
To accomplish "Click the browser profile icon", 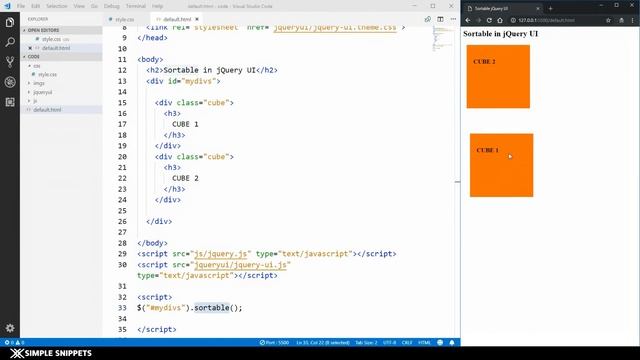I will click(x=621, y=20).
